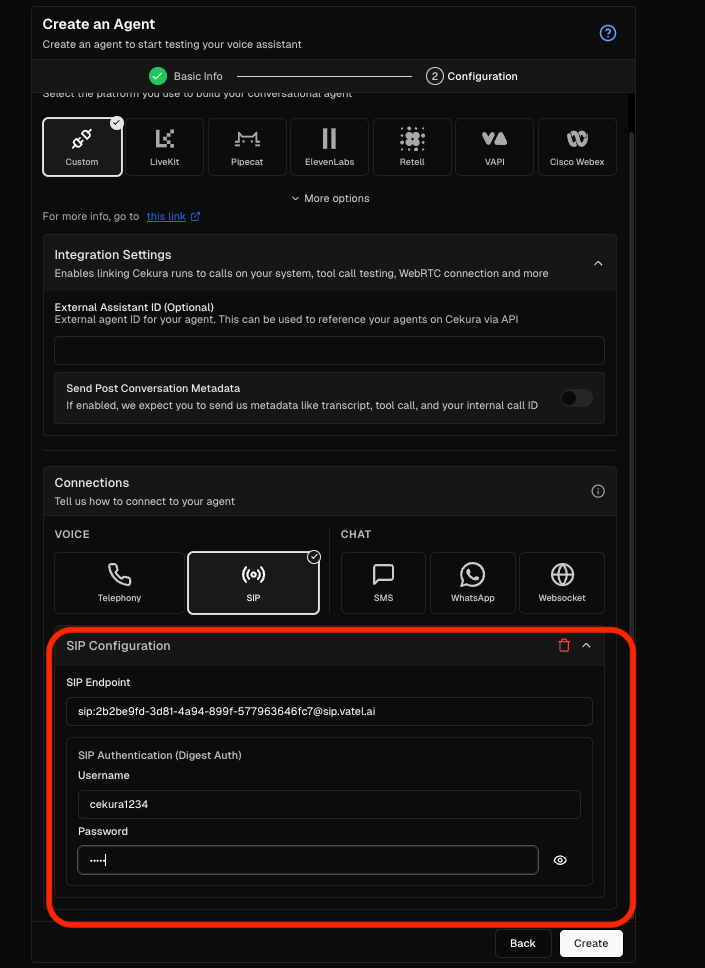Click the 'VOICE' section label
Image resolution: width=705 pixels, height=968 pixels.
(72, 534)
